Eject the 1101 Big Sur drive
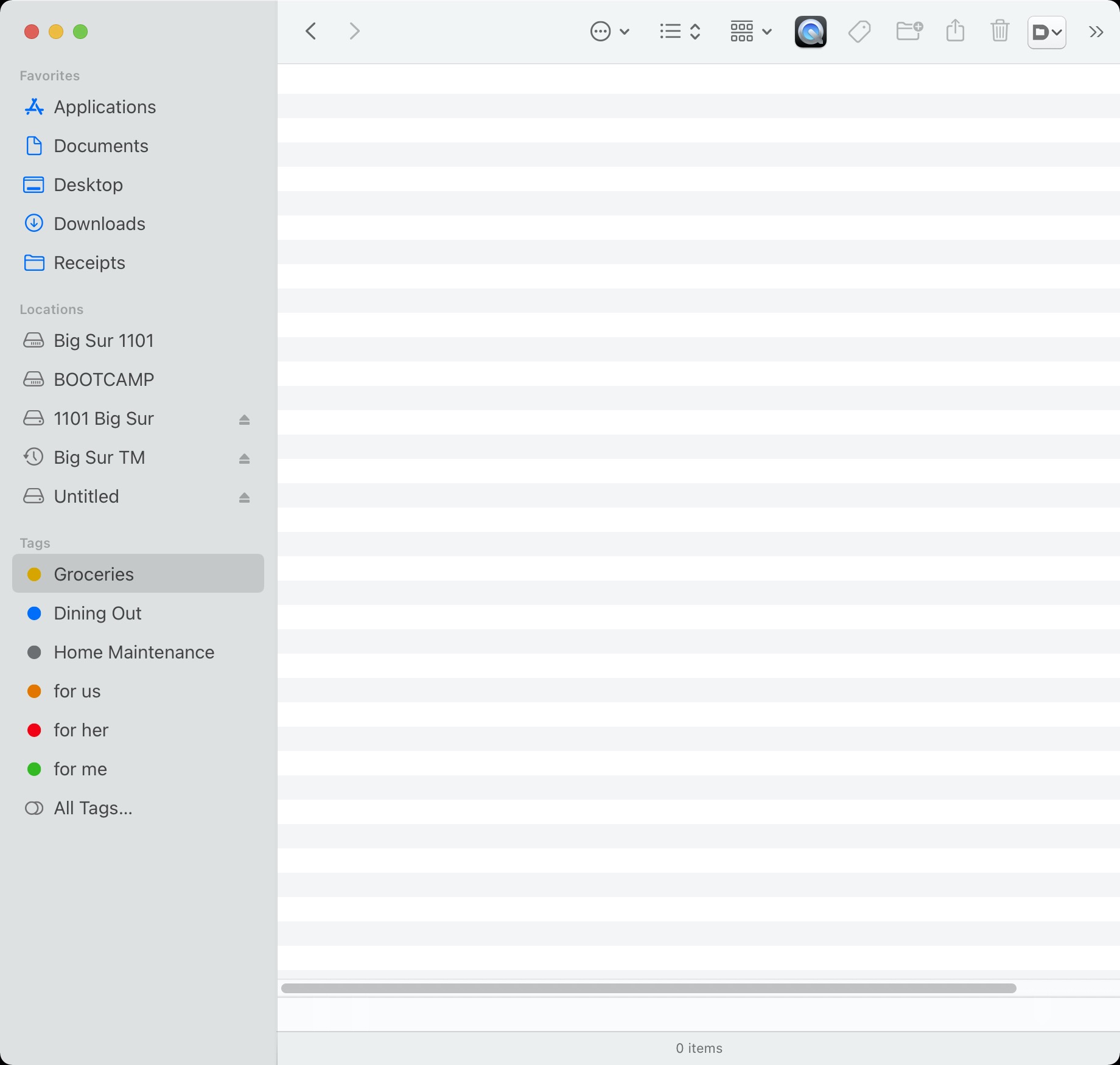The height and width of the screenshot is (1065, 1120). (244, 419)
